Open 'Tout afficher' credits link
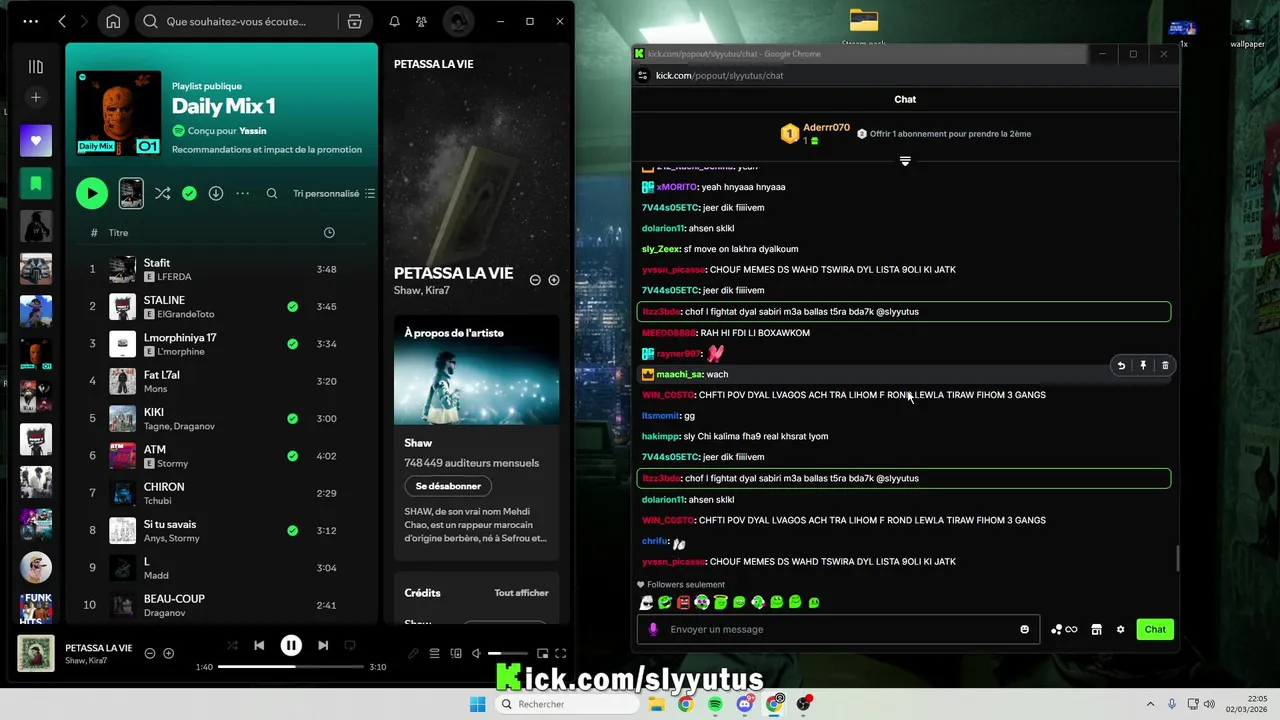 (521, 593)
